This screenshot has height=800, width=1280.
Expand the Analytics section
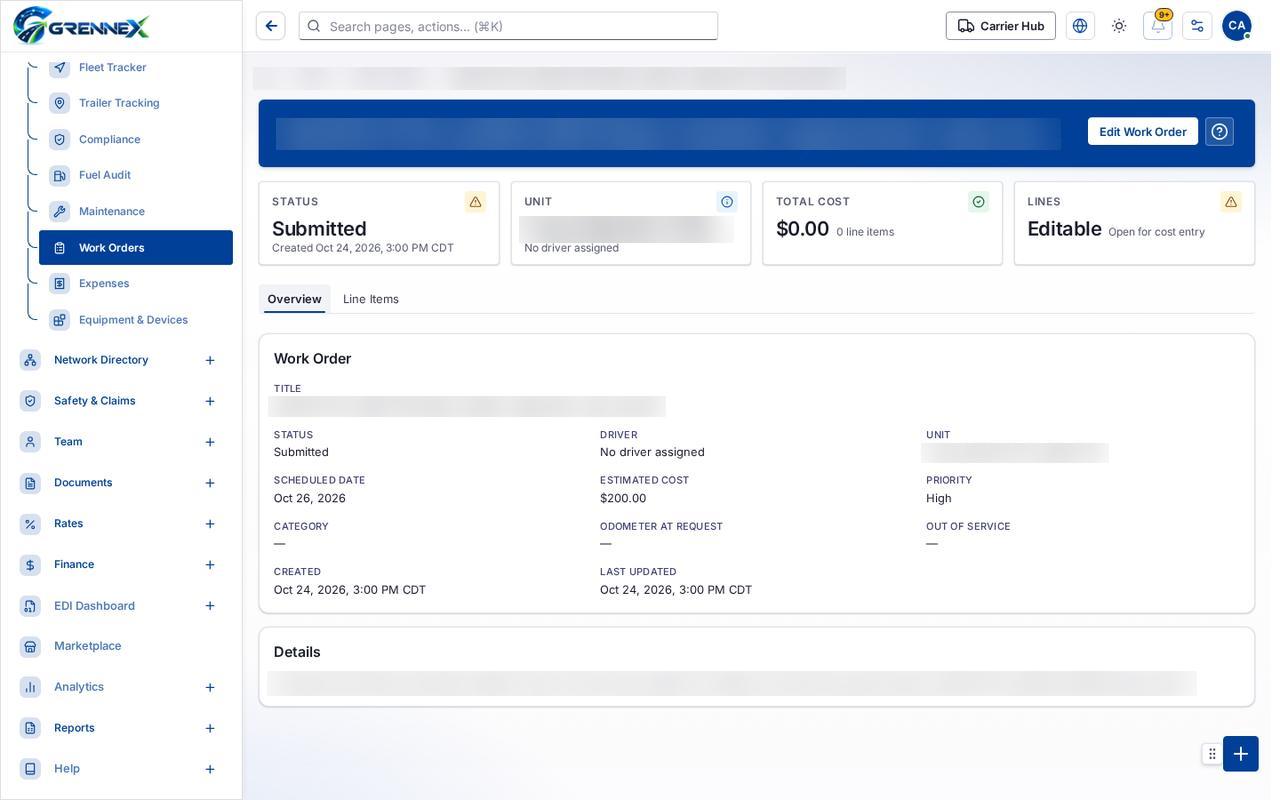210,687
